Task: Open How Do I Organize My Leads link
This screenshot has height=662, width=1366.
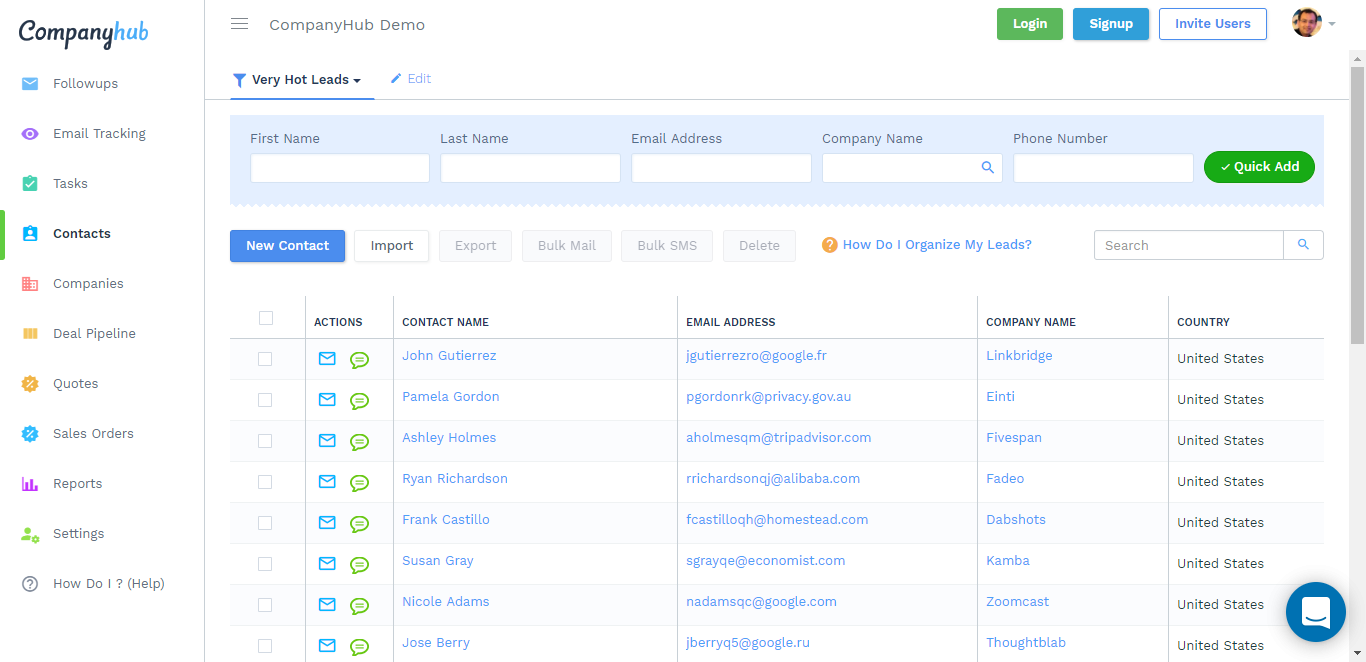Action: (x=937, y=245)
